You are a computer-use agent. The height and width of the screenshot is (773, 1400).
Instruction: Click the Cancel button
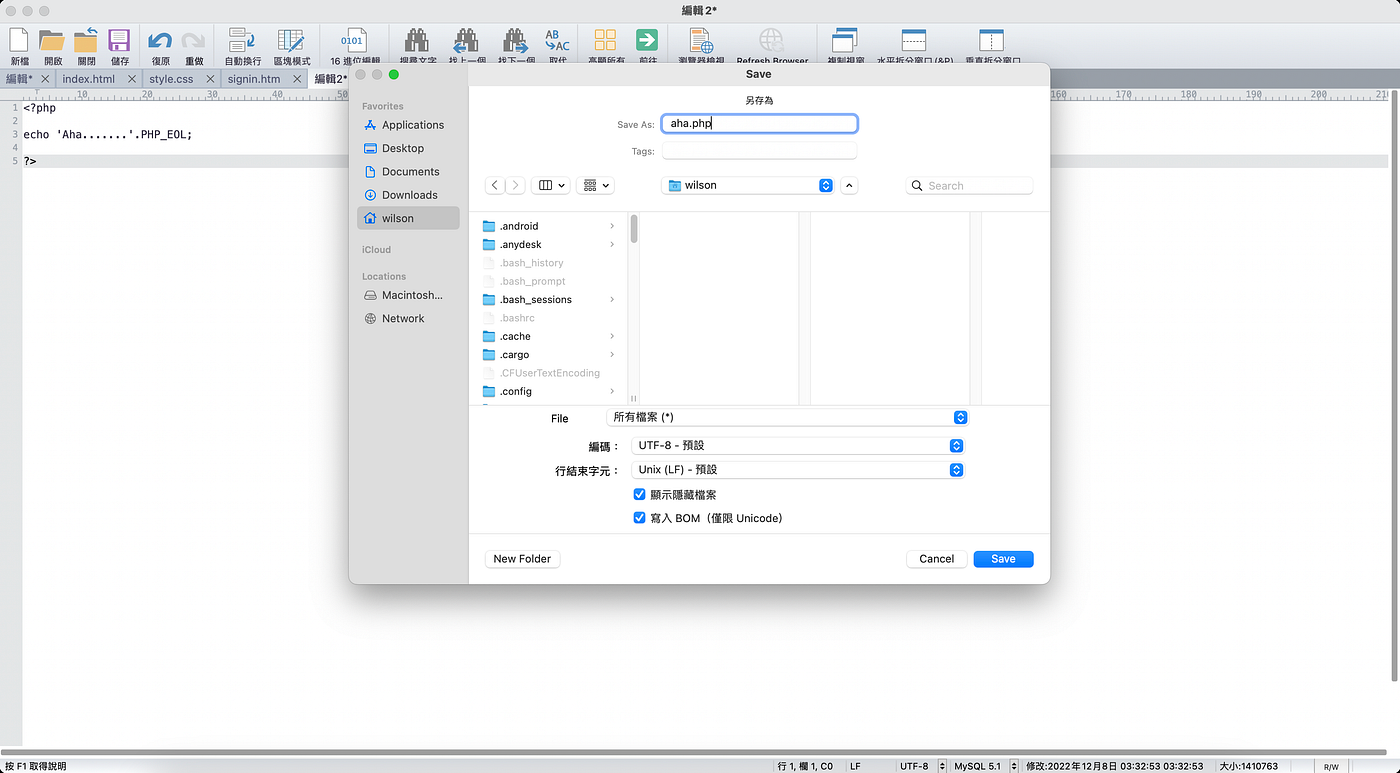click(x=937, y=559)
